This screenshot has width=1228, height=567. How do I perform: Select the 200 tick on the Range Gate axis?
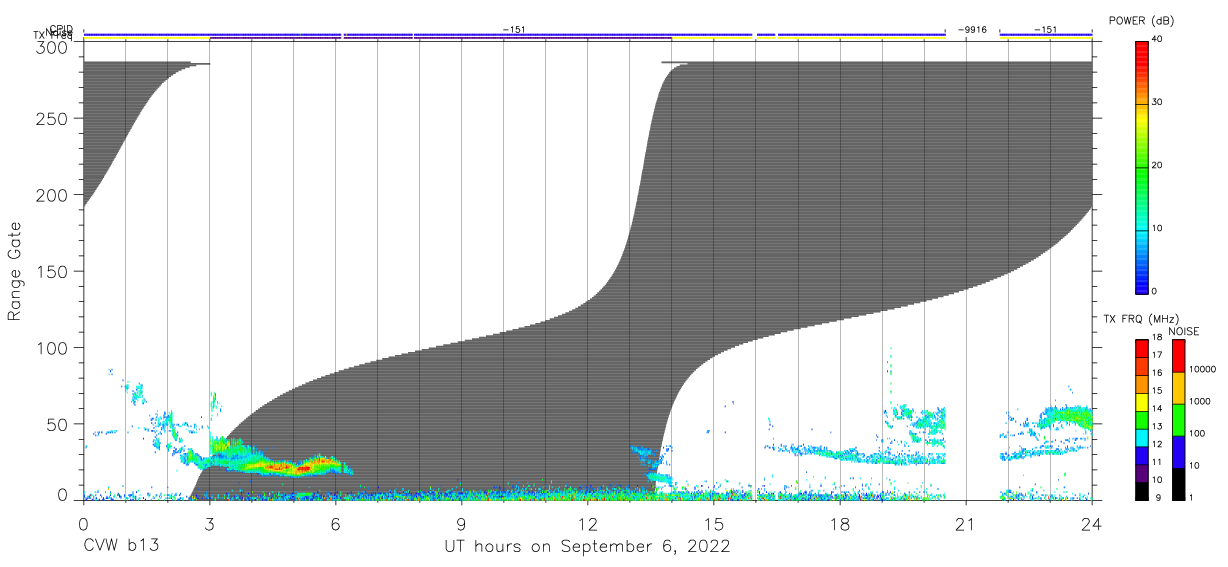(x=54, y=195)
